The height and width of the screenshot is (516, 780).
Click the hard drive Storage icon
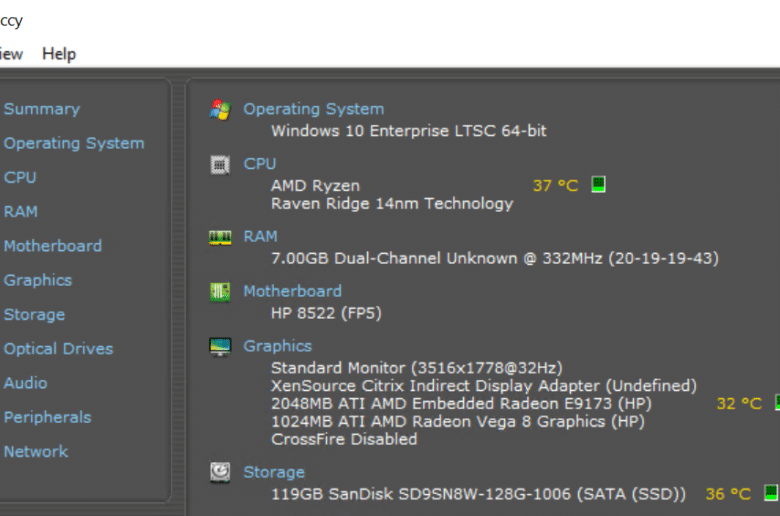click(220, 473)
